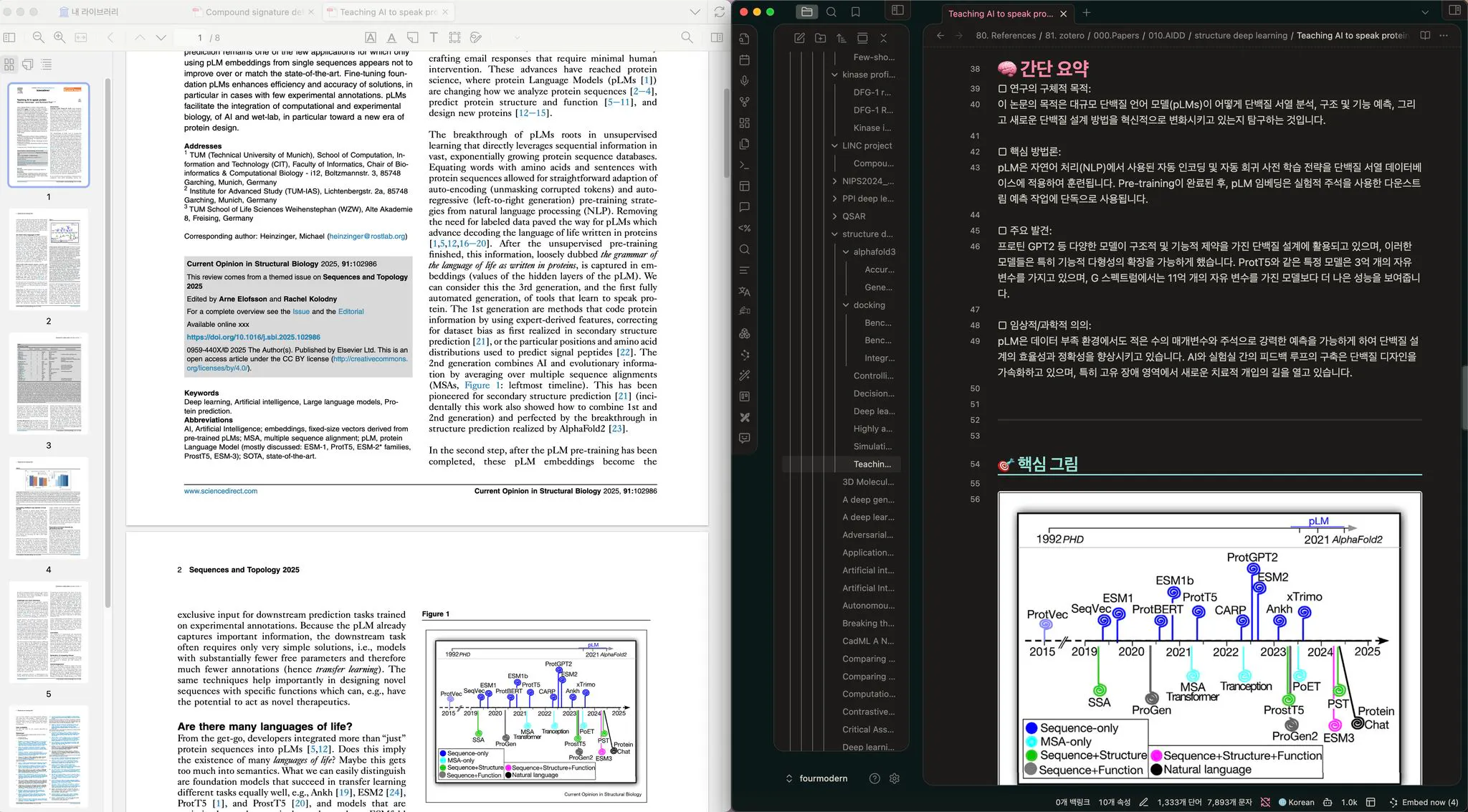Open PDF search magnifier
The width and height of the screenshot is (1468, 812).
[687, 37]
